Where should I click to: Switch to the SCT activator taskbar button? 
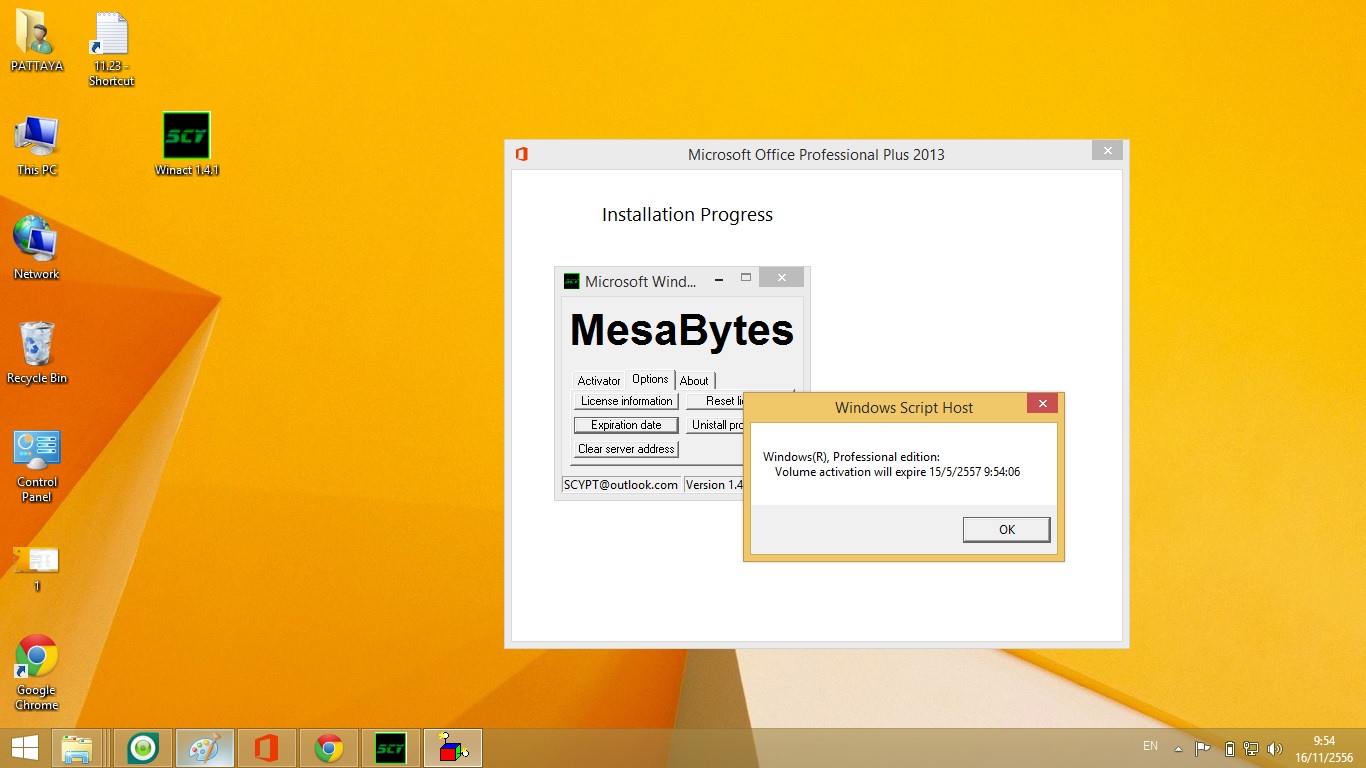391,748
